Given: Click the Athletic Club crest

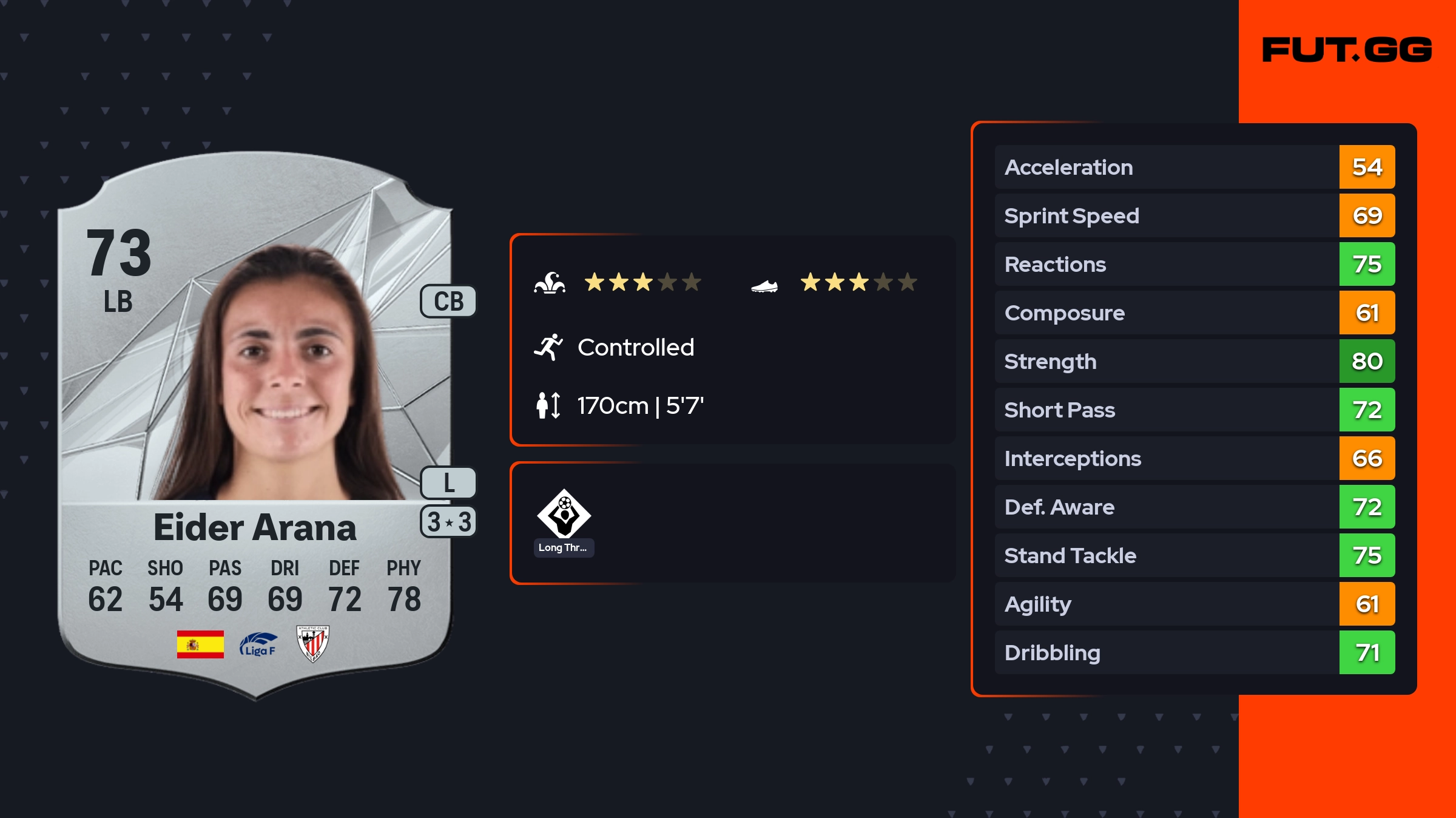Looking at the screenshot, I should 312,644.
